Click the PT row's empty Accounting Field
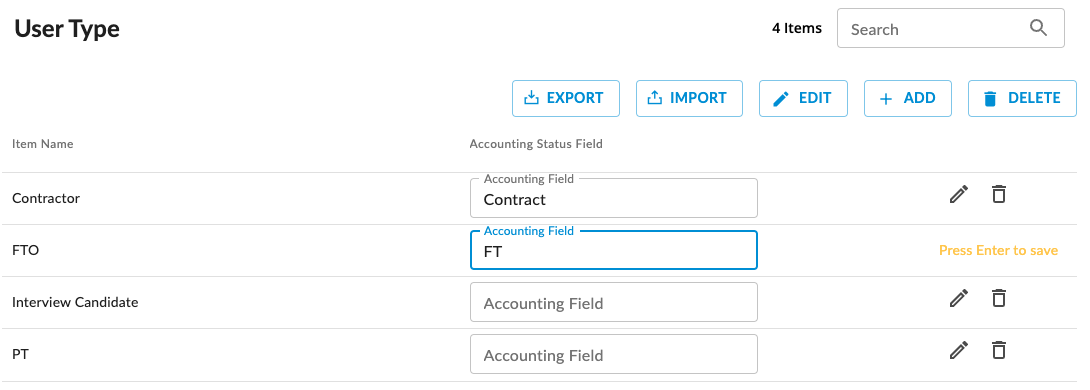1090x390 pixels. 614,355
